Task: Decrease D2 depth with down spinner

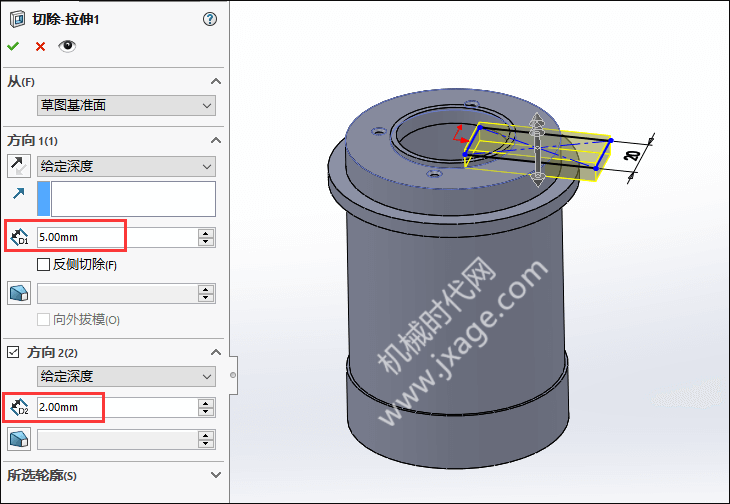Action: click(x=206, y=412)
